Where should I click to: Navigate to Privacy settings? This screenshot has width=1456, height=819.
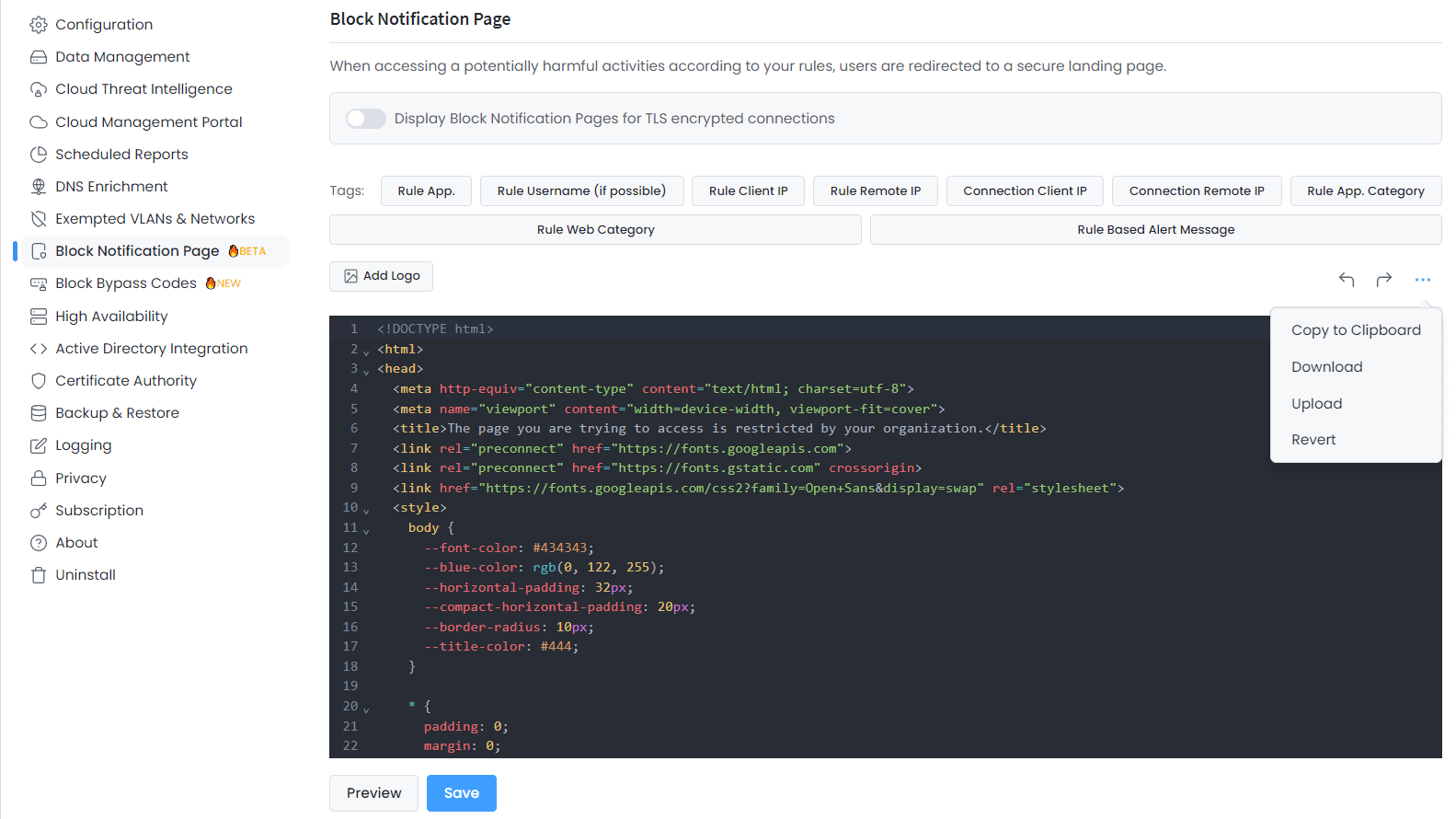tap(81, 479)
